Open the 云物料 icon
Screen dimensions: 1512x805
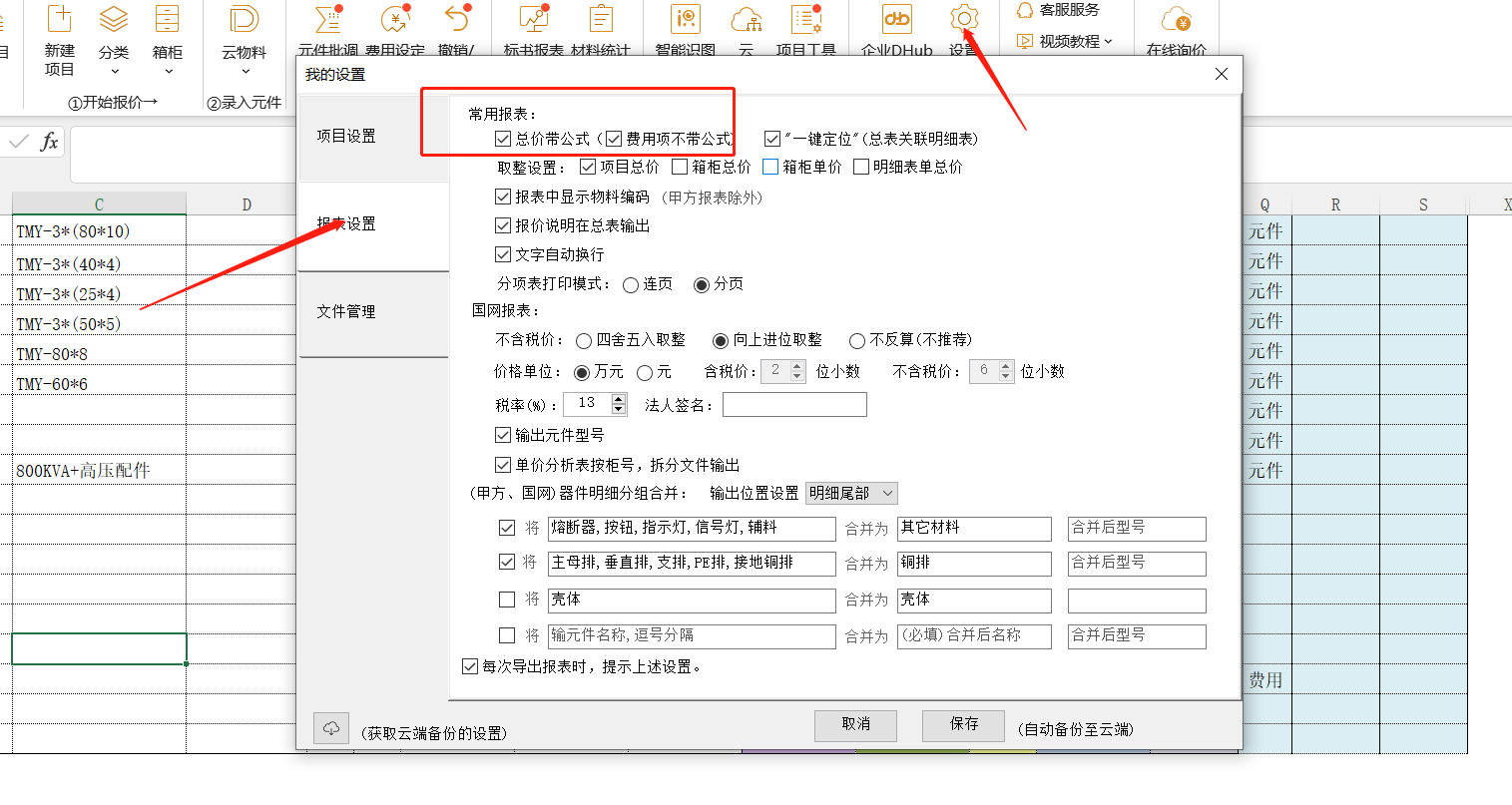[244, 19]
